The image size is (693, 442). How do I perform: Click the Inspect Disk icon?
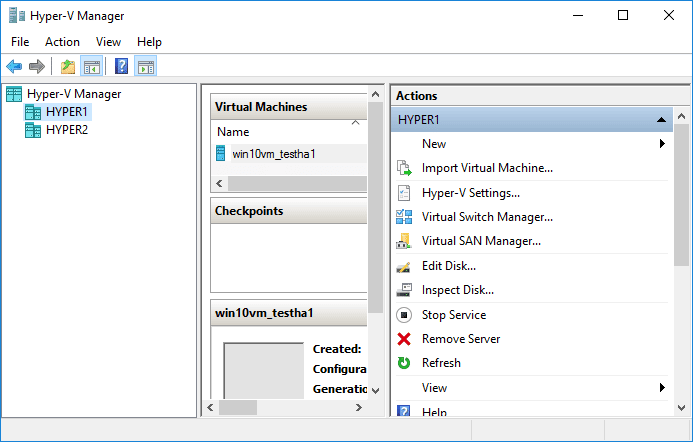404,290
